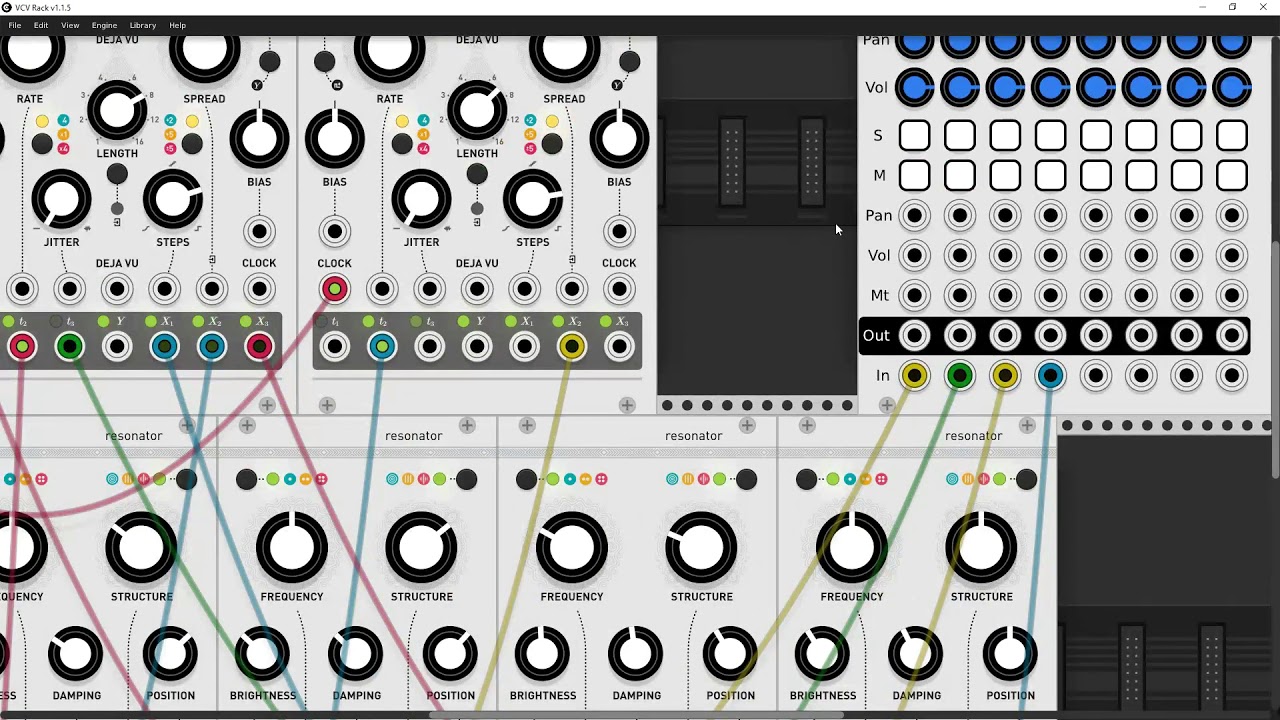Click the JITTER knob on right Marbles module
Screen dimensions: 1280x720
[421, 200]
